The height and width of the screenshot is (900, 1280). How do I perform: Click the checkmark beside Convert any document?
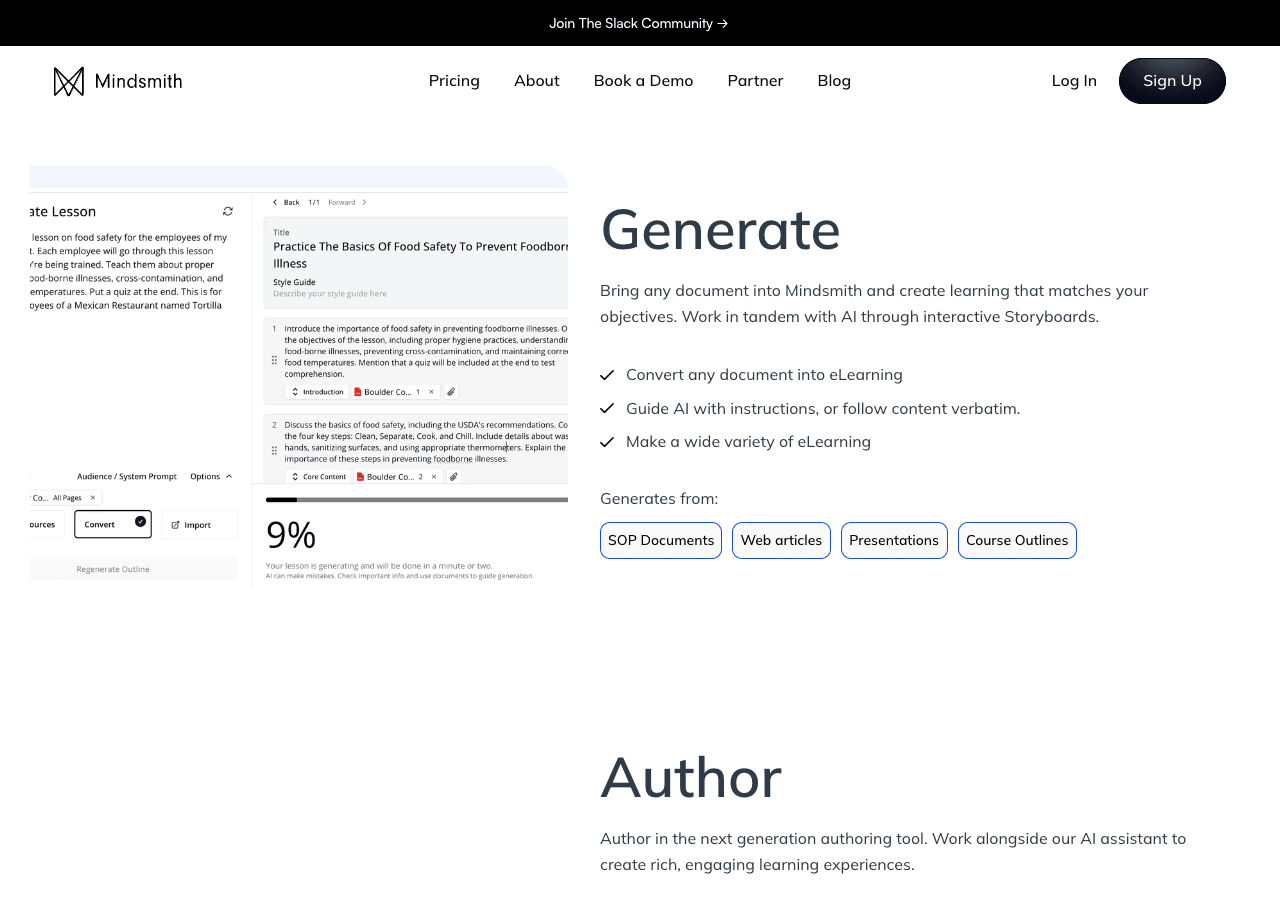tap(607, 375)
